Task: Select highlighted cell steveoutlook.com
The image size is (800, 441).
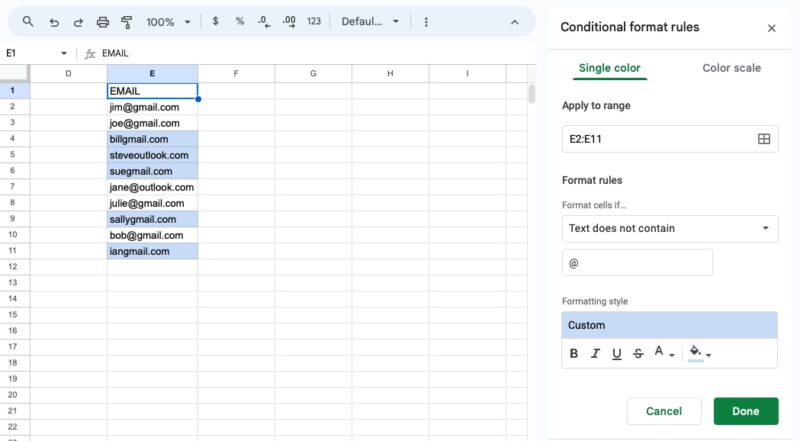Action: click(x=152, y=155)
